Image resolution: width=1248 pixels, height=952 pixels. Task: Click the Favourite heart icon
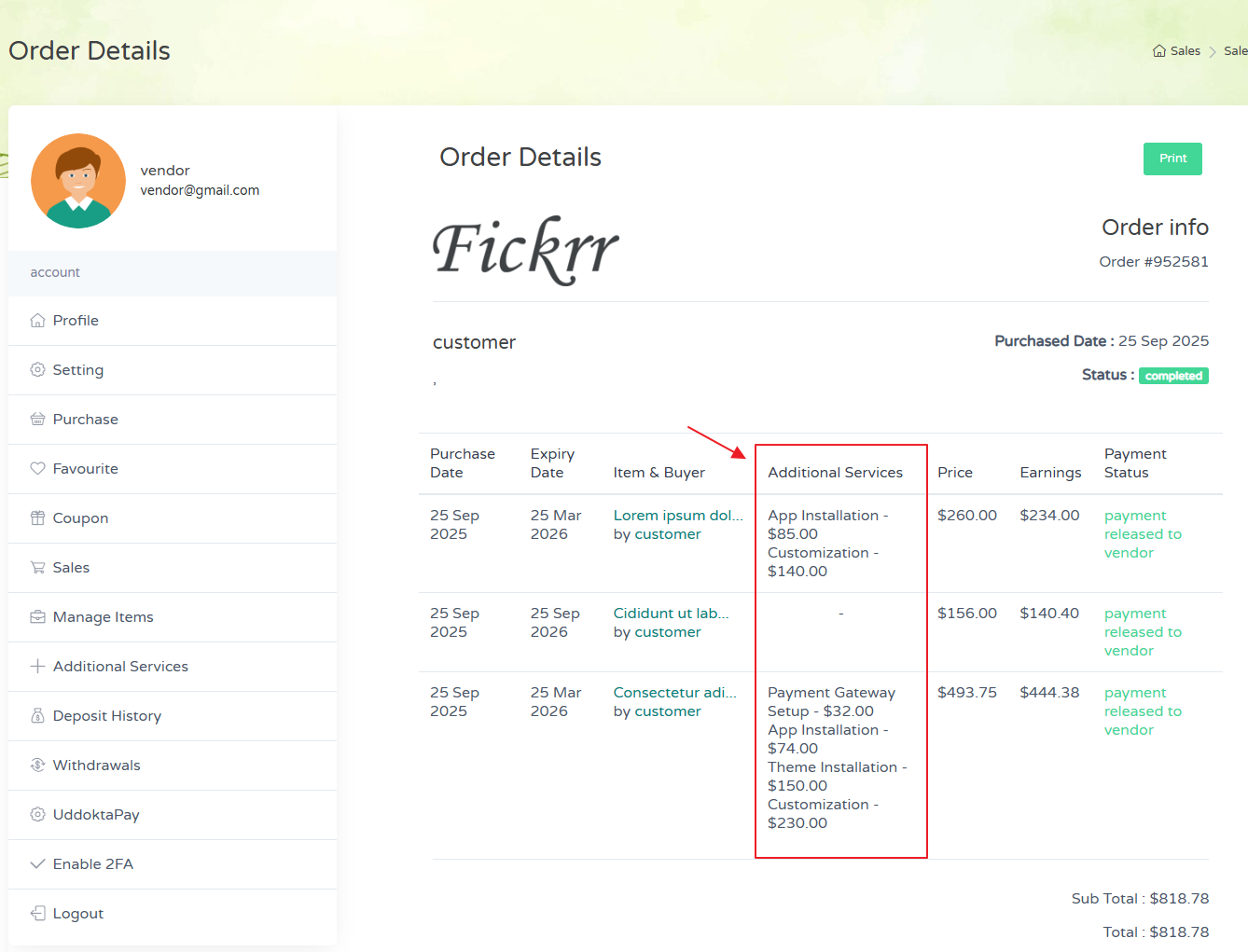tap(37, 469)
